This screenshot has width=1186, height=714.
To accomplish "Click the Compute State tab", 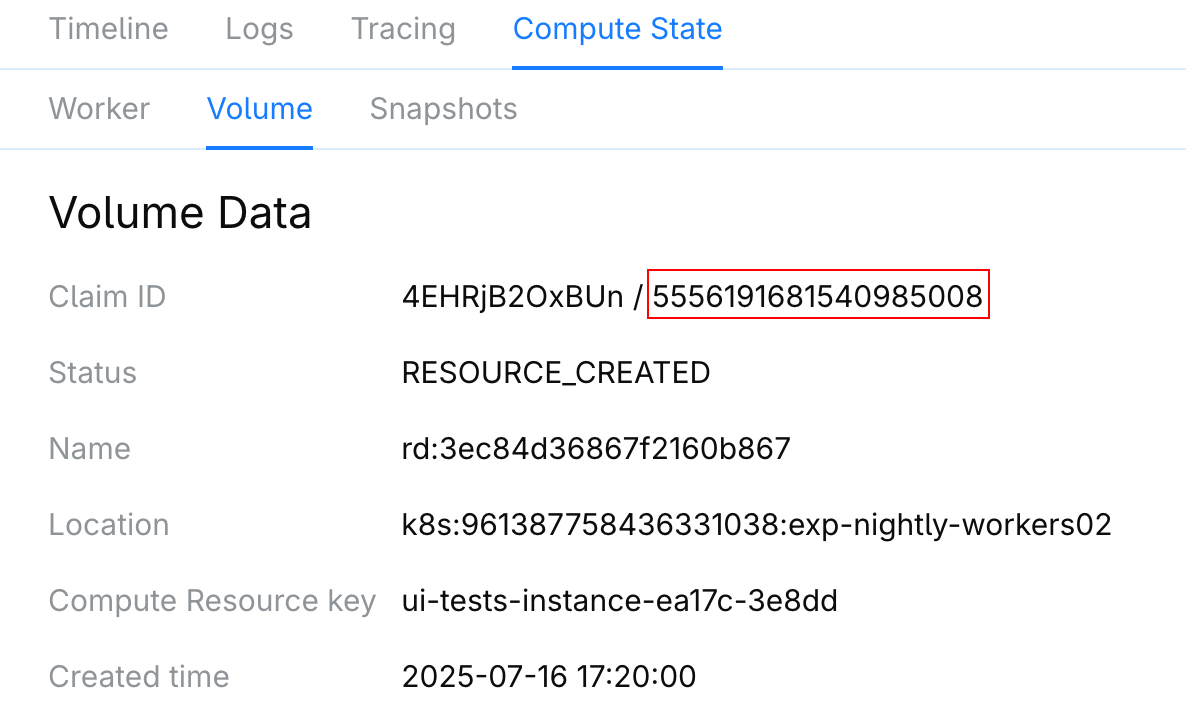I will 617,29.
